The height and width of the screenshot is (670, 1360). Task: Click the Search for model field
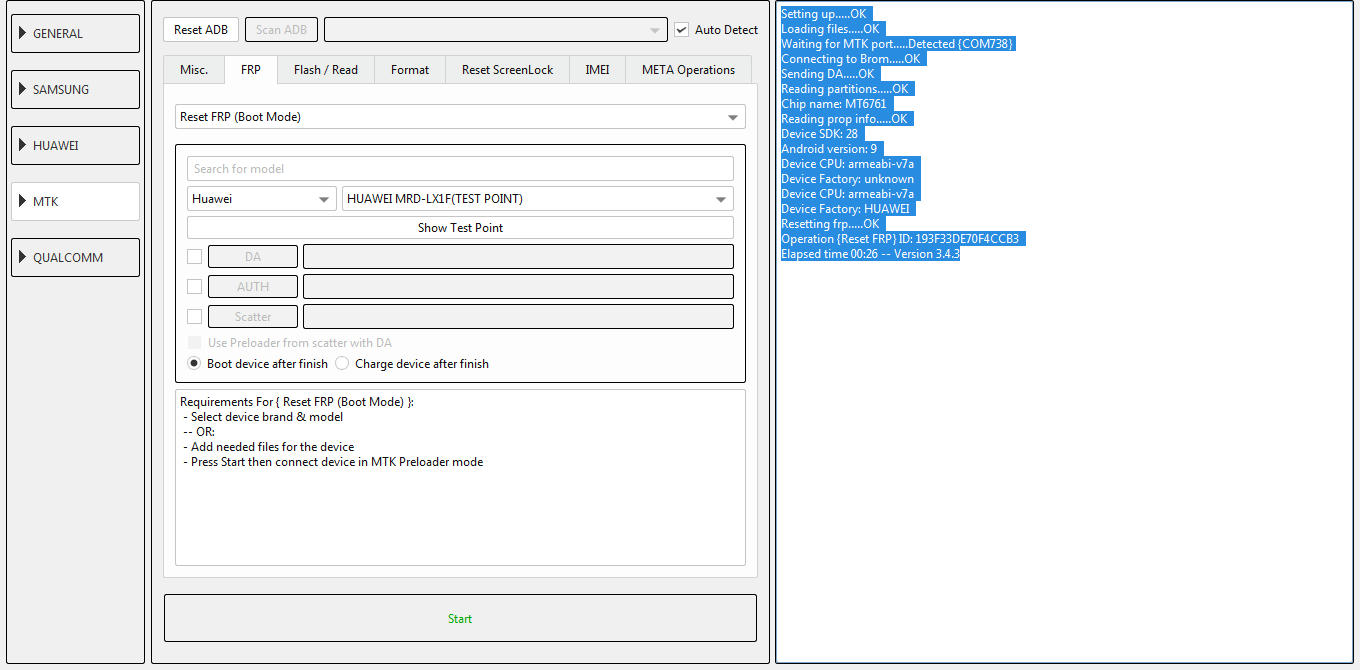coord(460,169)
